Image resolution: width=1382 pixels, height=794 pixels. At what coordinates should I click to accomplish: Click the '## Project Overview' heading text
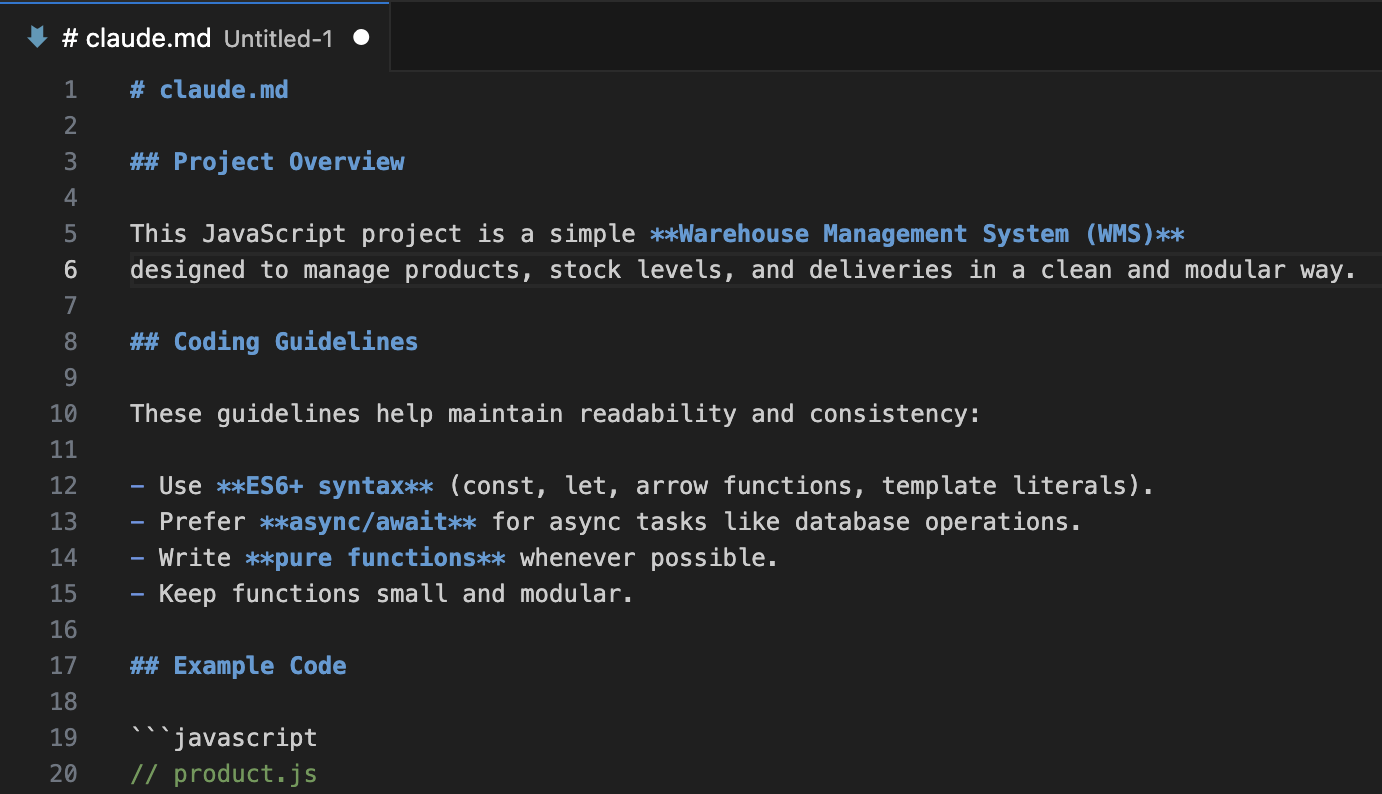(x=267, y=161)
